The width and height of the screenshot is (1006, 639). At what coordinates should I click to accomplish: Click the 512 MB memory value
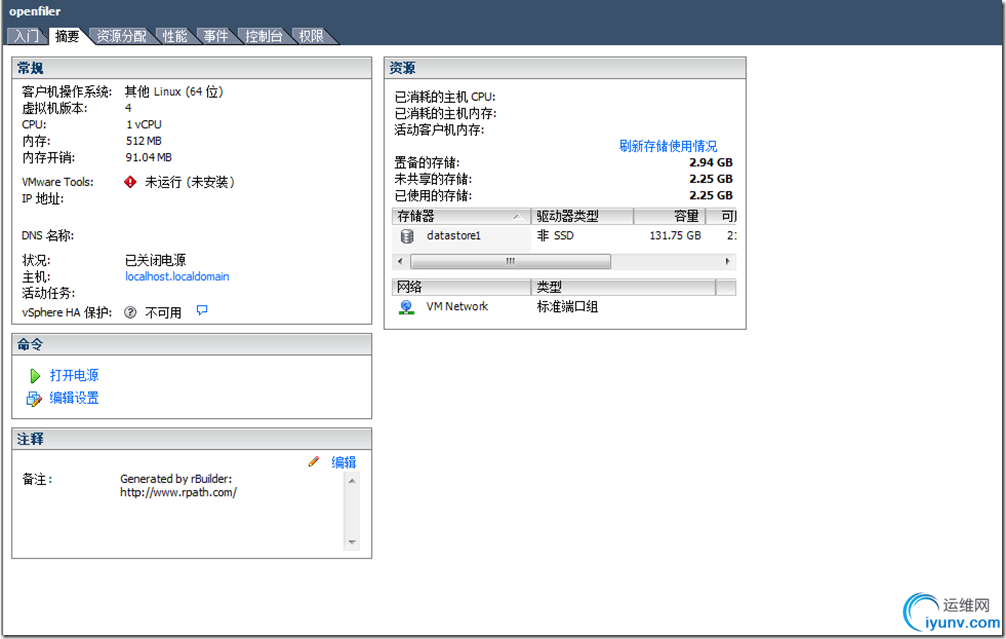pyautogui.click(x=144, y=141)
